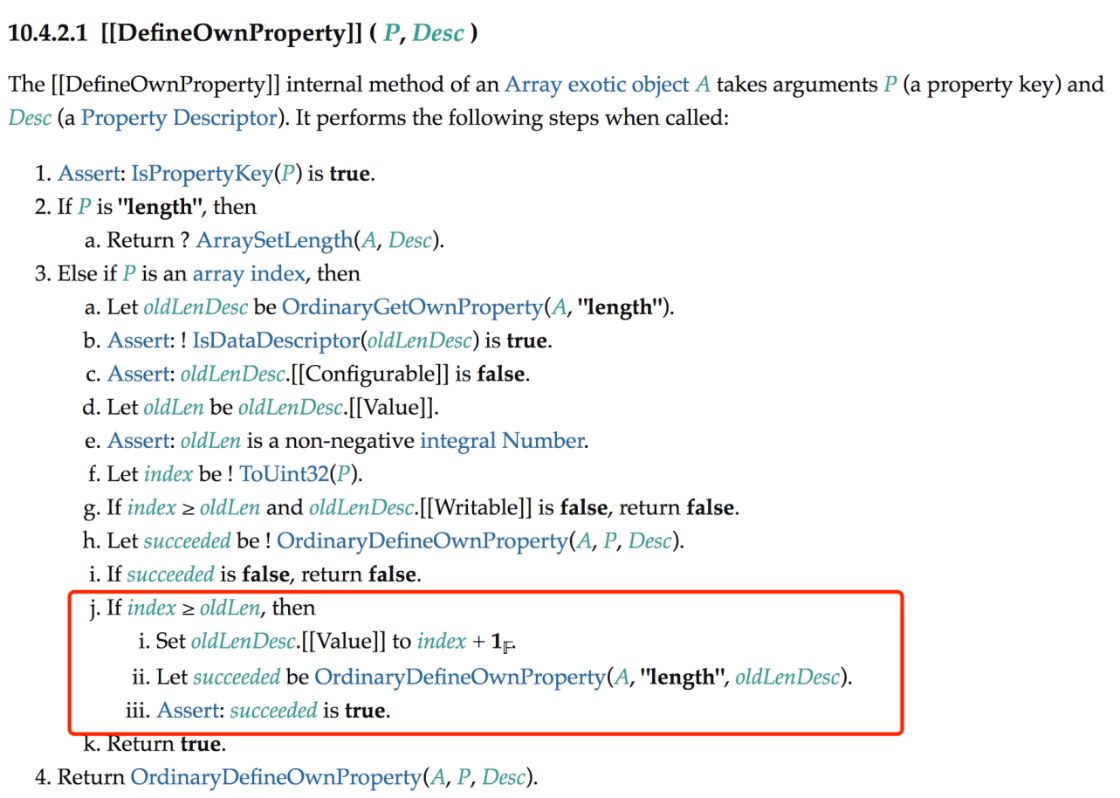1120x798 pixels.
Task: Open Assert link before "succeeded is true"
Action: (x=189, y=711)
